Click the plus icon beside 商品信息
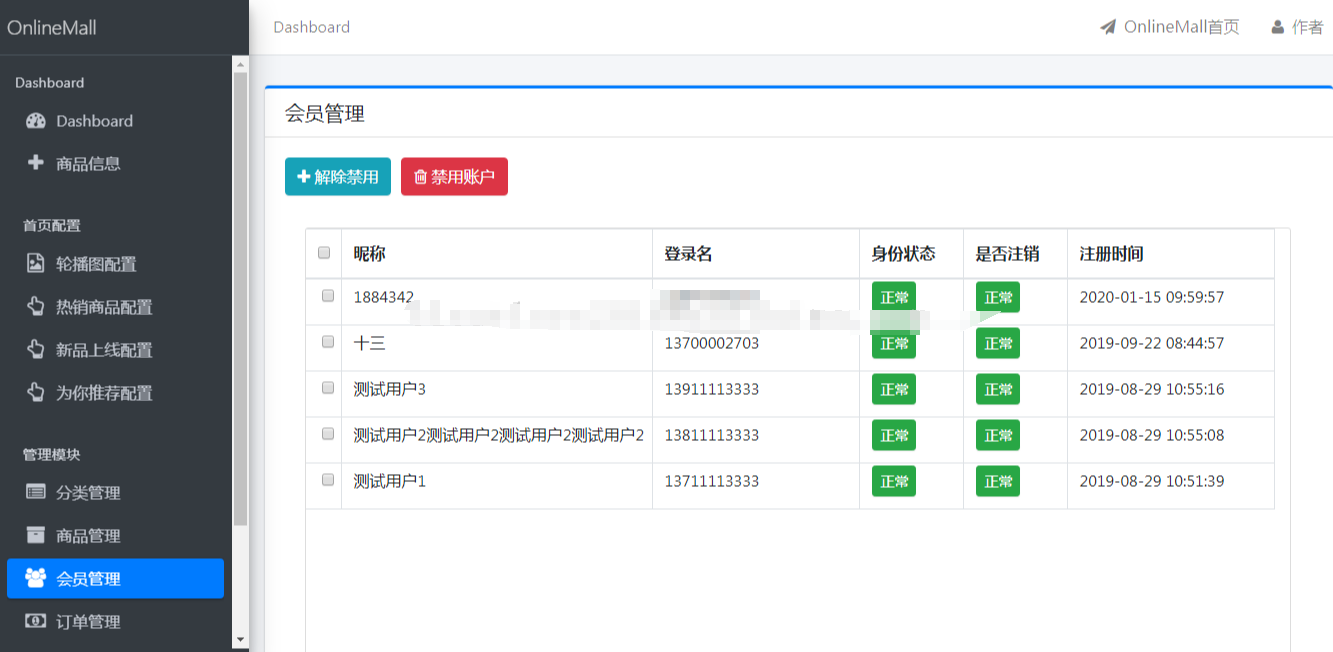 36,162
